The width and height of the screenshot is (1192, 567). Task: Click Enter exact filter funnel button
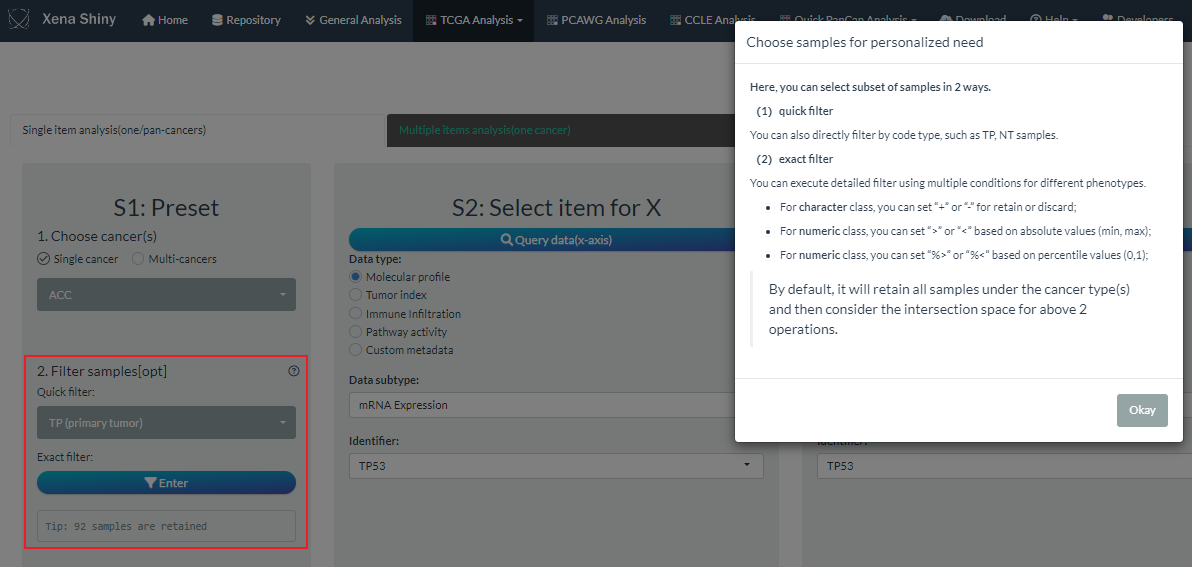[x=166, y=483]
